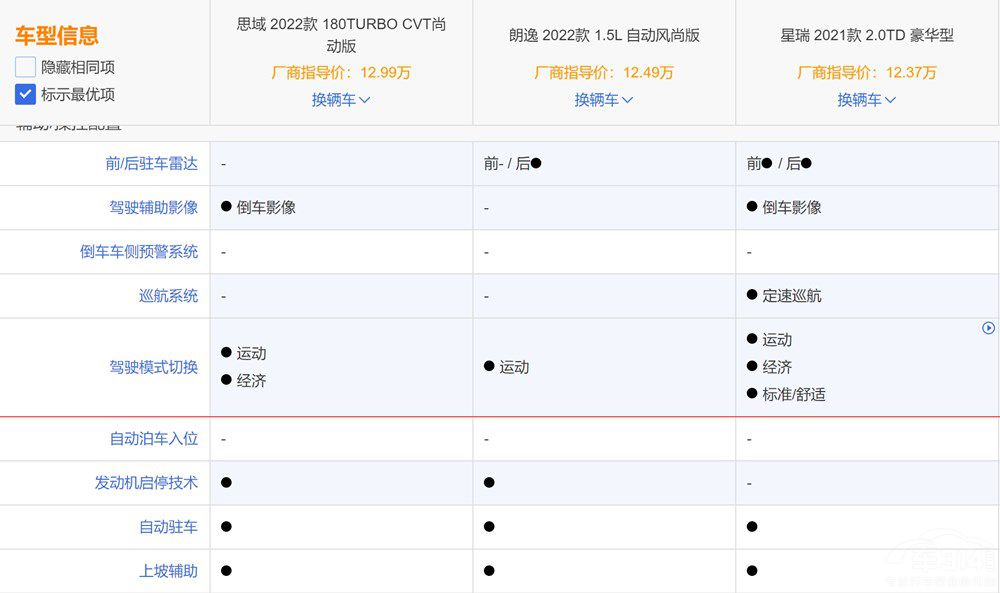
Task: Click the 星瑞 2021款 2.0TD model title
Action: (x=867, y=35)
